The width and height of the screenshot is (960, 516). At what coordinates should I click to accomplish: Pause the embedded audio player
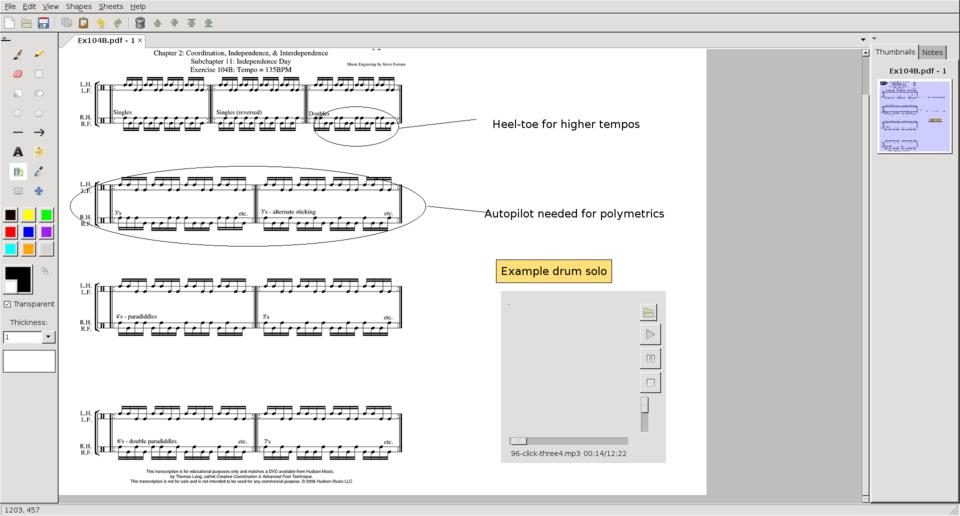(x=649, y=358)
